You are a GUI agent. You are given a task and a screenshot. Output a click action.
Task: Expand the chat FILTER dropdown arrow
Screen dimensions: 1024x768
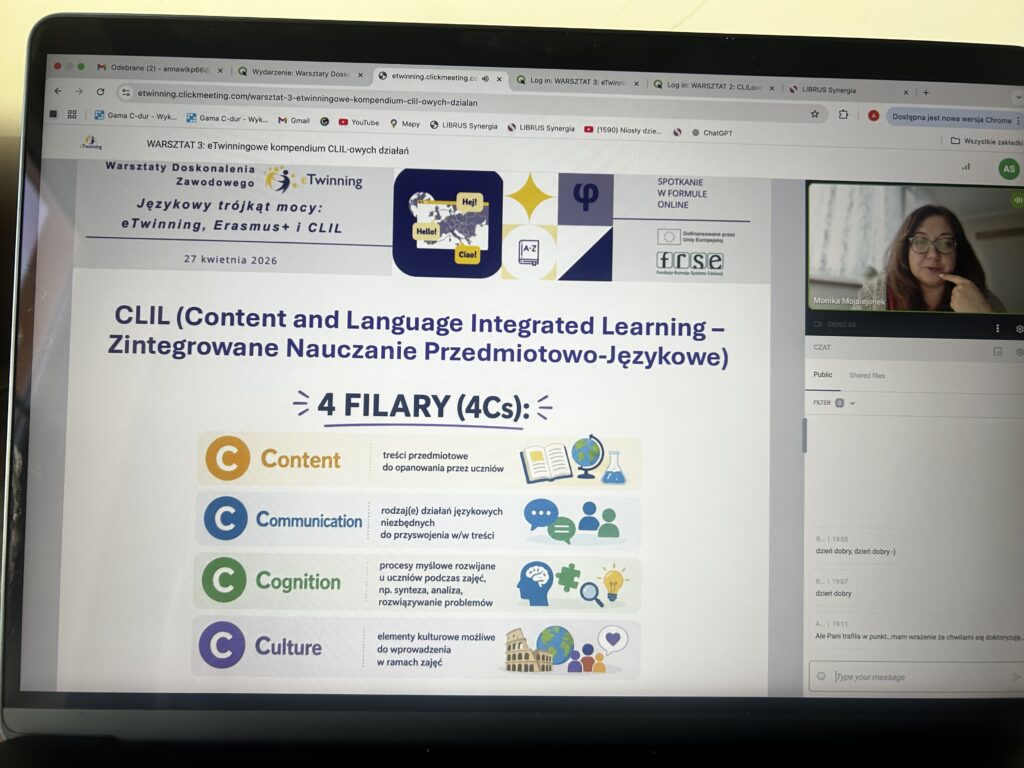(852, 404)
